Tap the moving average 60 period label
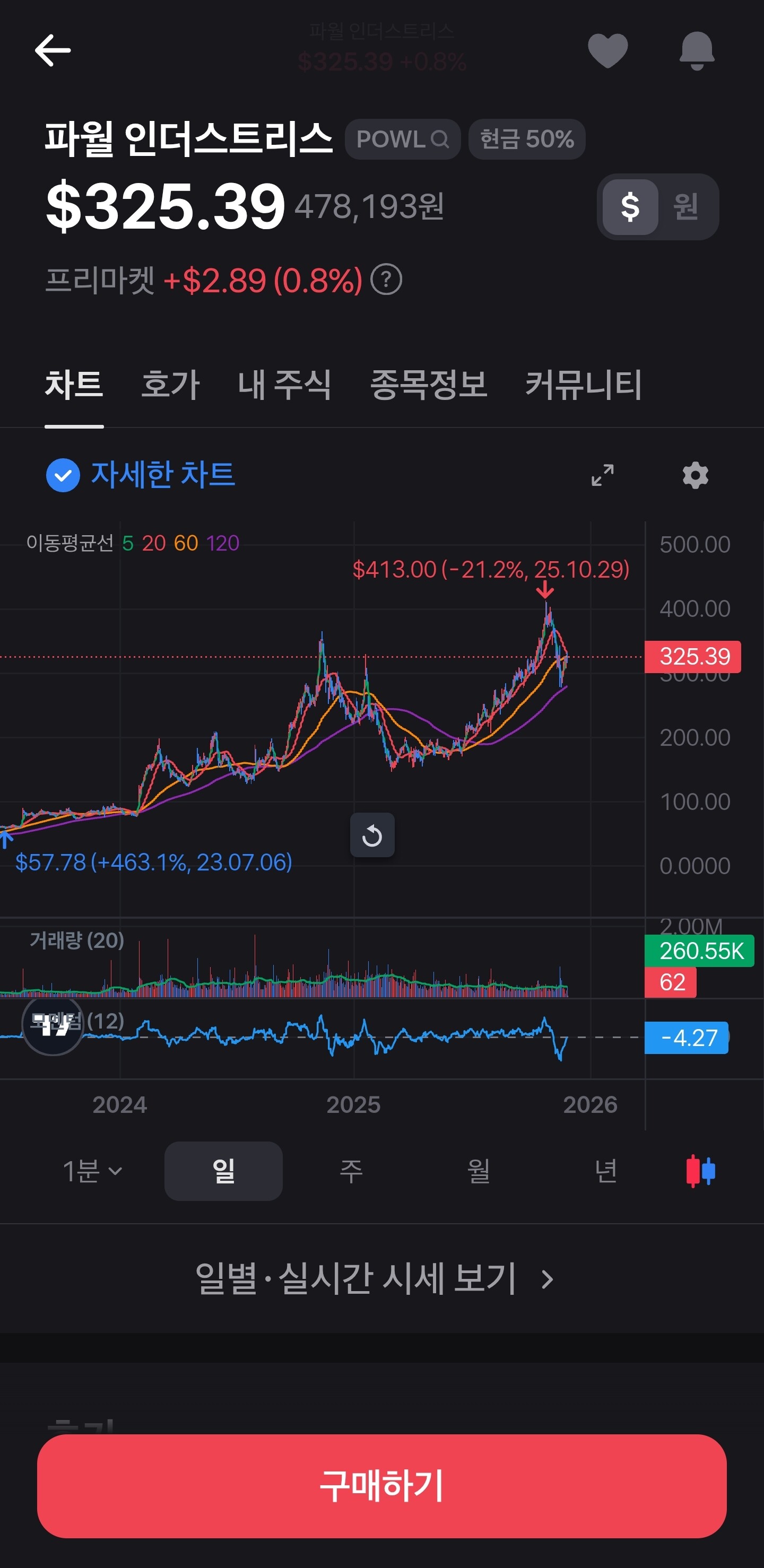This screenshot has height=1568, width=764. (186, 543)
